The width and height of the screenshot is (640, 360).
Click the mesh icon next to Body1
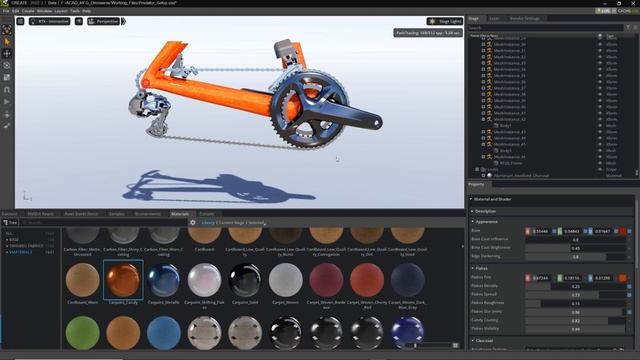point(496,126)
